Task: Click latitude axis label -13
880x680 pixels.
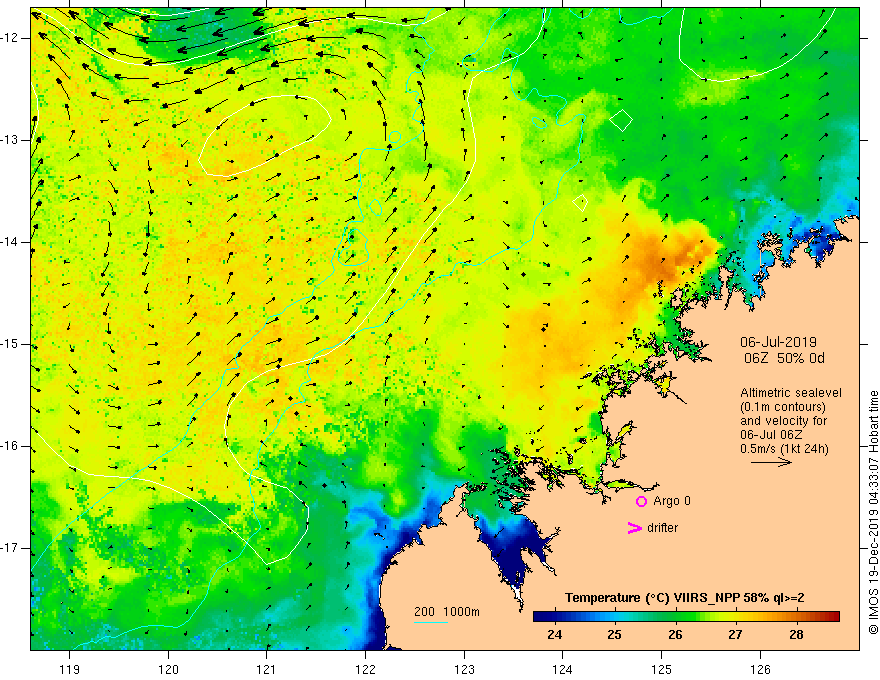Action: [x=10, y=140]
